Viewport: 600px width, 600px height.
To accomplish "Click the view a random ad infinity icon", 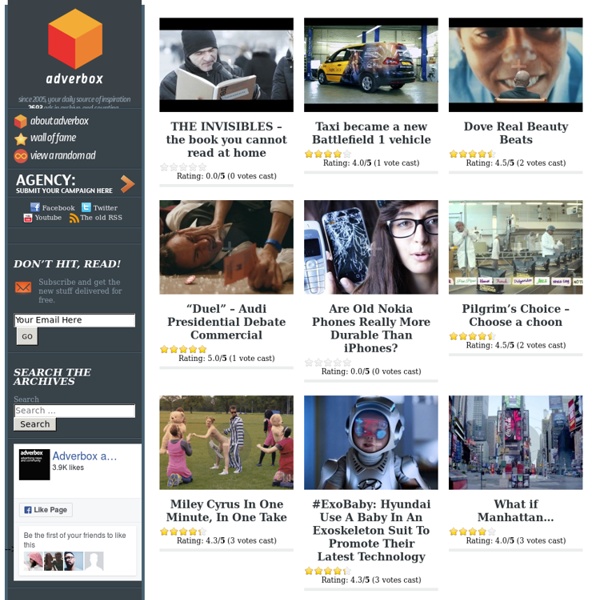I will (x=21, y=156).
